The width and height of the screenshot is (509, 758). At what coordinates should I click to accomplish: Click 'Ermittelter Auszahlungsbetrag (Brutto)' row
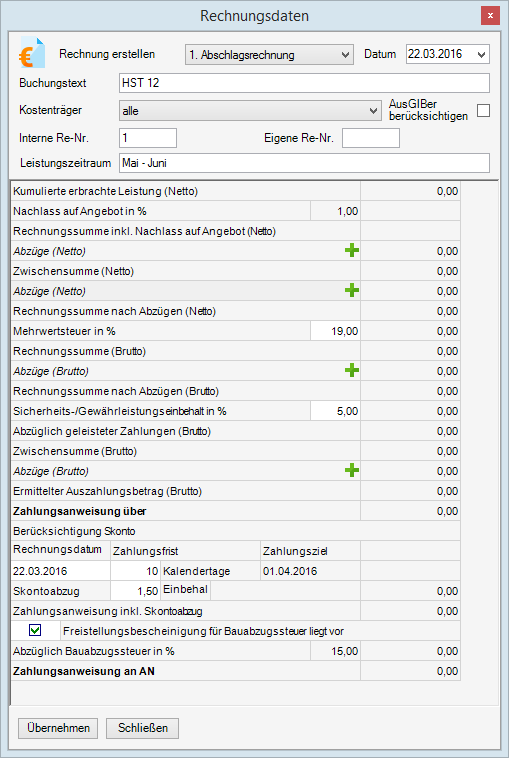pyautogui.click(x=235, y=491)
